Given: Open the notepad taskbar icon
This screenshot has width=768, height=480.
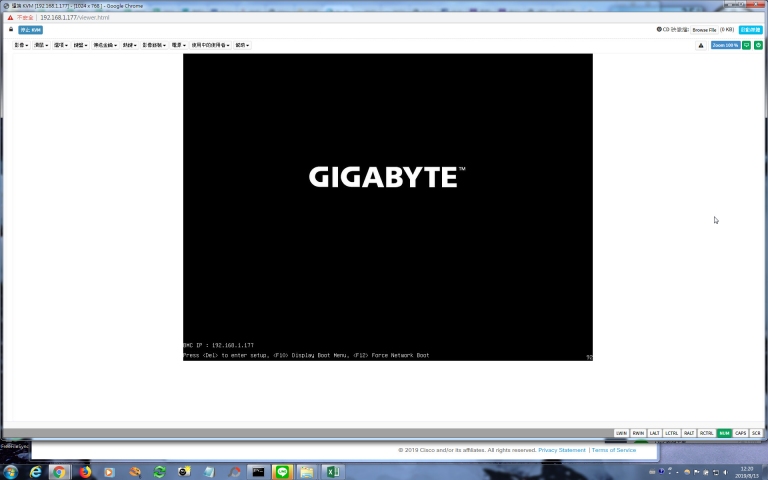Looking at the screenshot, I should [209, 472].
